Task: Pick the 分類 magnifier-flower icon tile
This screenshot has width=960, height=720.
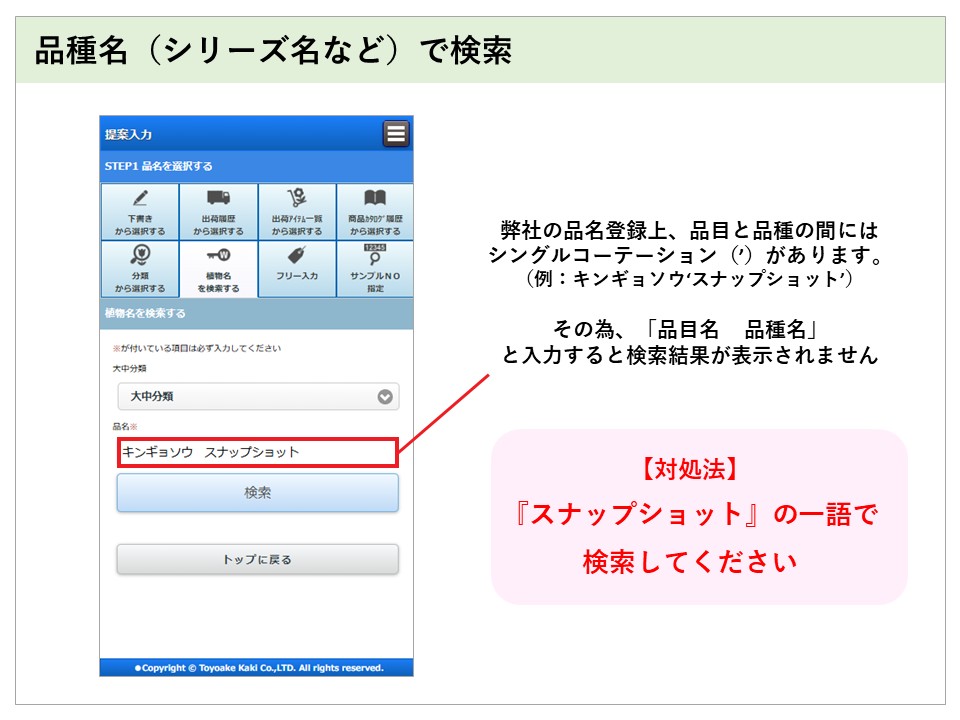Action: click(140, 269)
